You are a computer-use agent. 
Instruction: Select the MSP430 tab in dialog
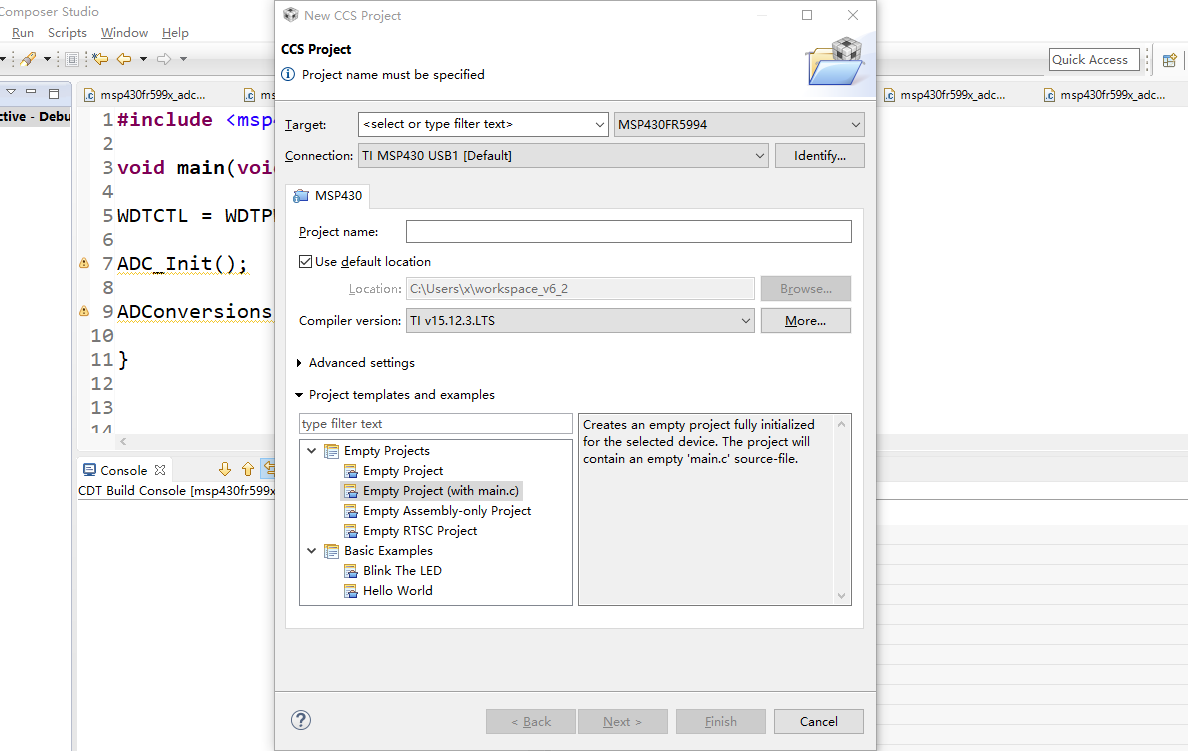[327, 196]
